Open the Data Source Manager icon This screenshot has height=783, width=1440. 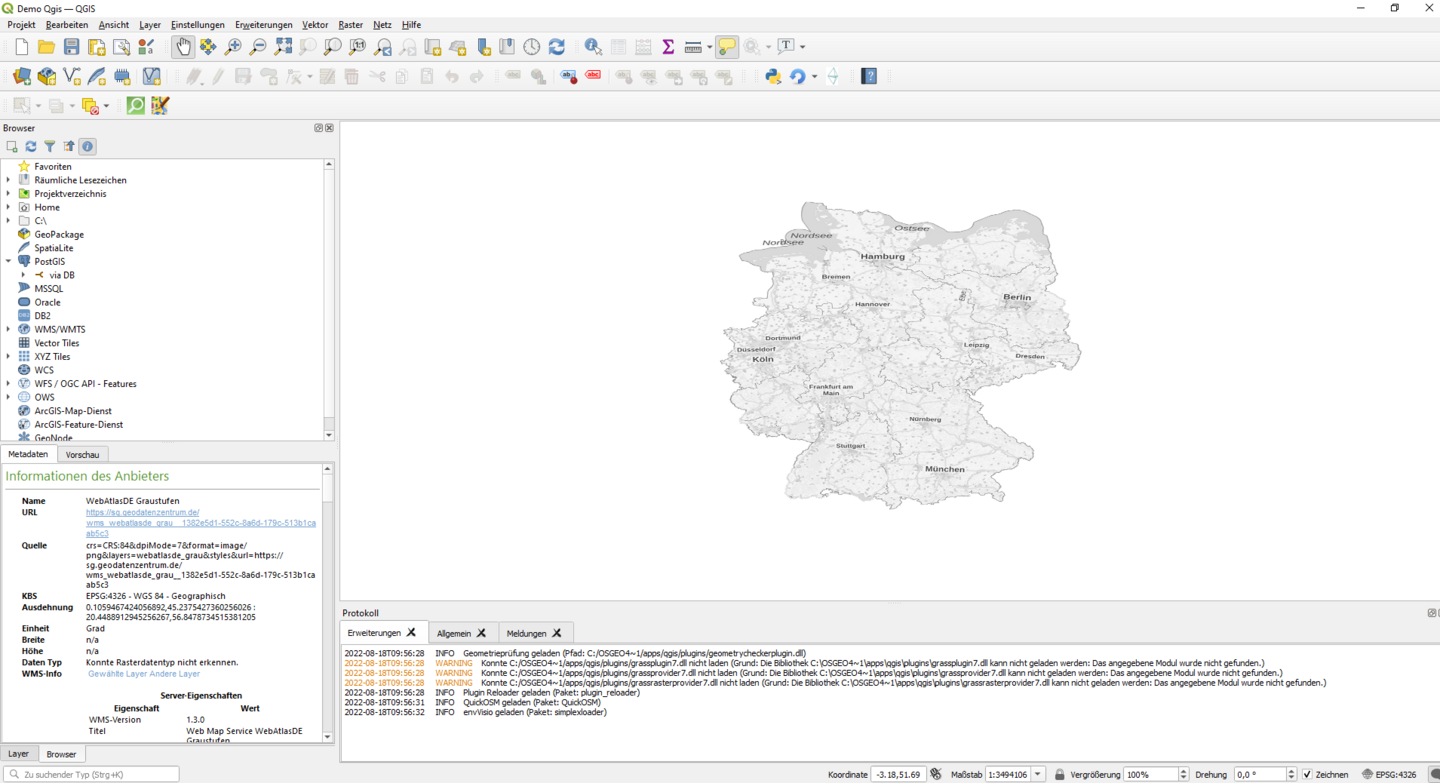(x=22, y=76)
